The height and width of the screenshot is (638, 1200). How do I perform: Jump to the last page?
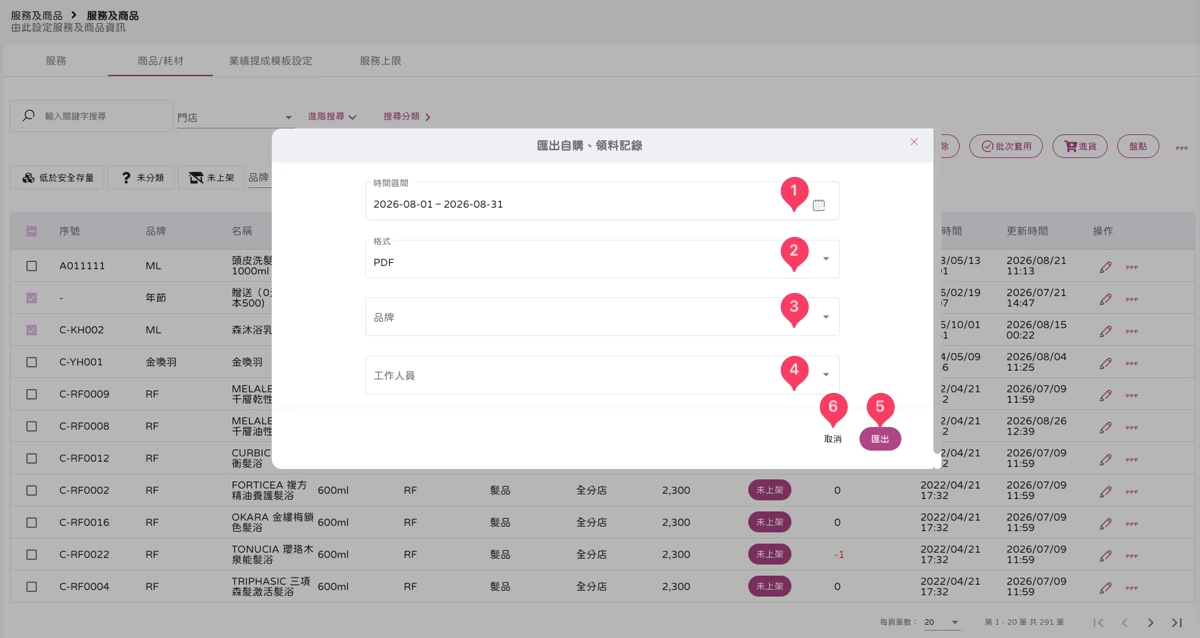click(1177, 622)
